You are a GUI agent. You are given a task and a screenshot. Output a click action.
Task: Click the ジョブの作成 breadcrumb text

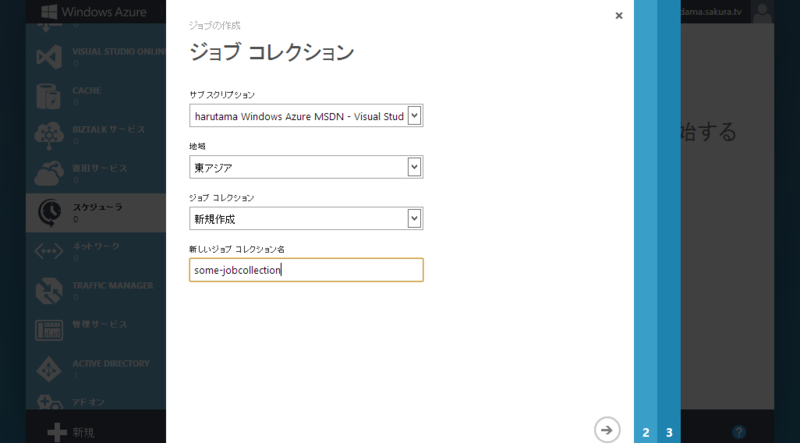point(214,26)
